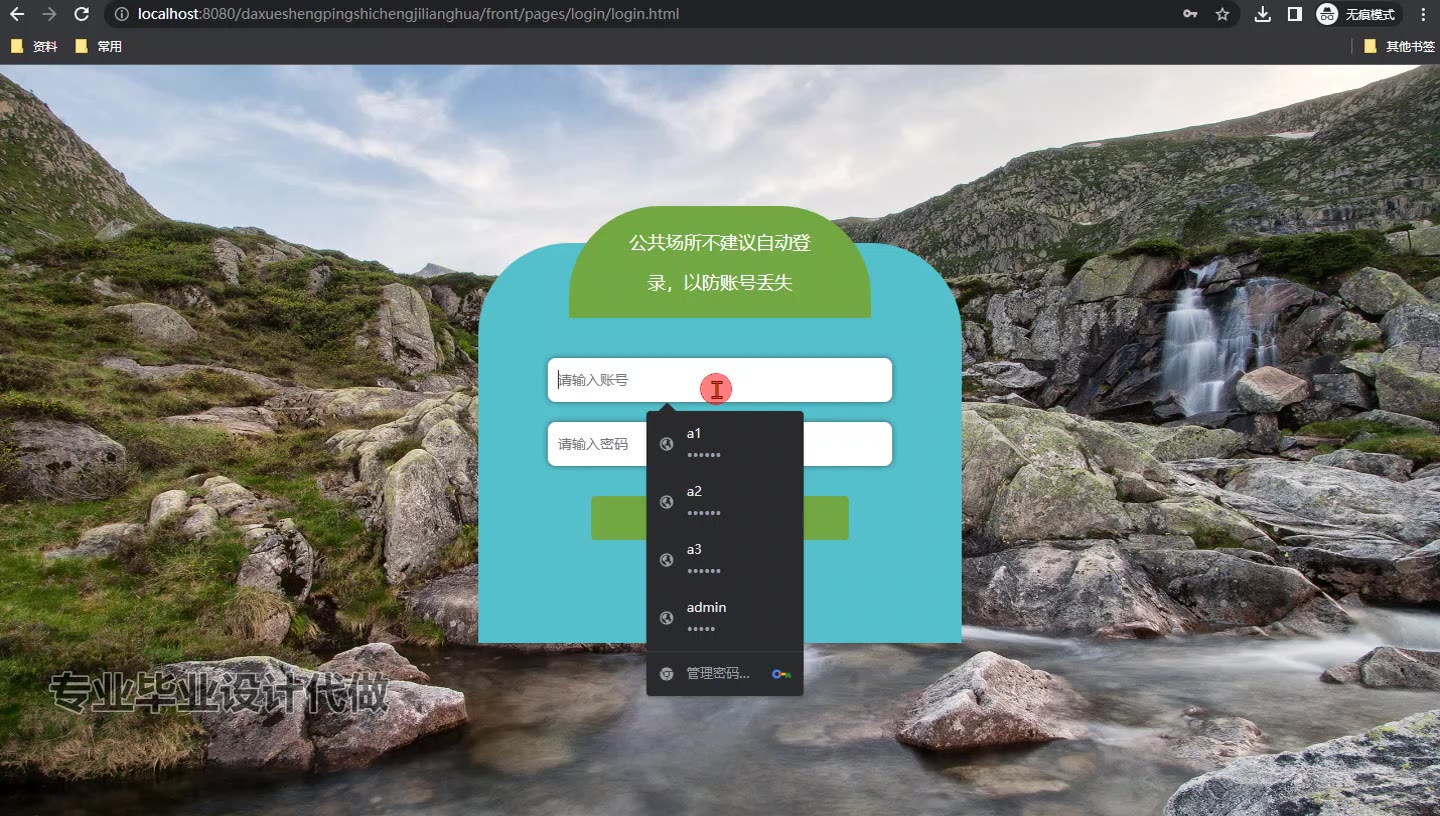
Task: Click the globe icon beside a2
Action: pos(667,502)
